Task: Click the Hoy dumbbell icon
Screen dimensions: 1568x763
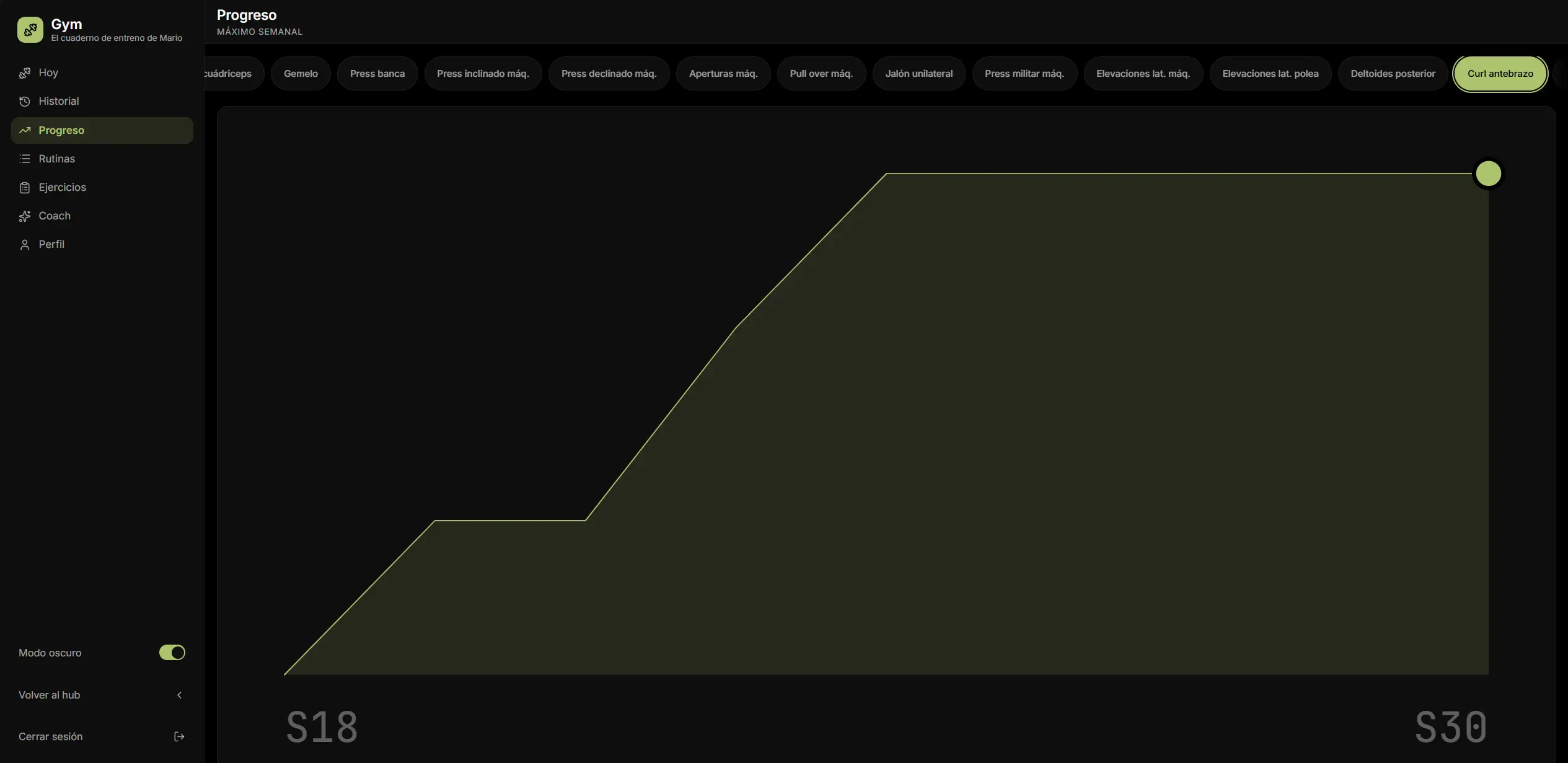Action: click(x=25, y=73)
